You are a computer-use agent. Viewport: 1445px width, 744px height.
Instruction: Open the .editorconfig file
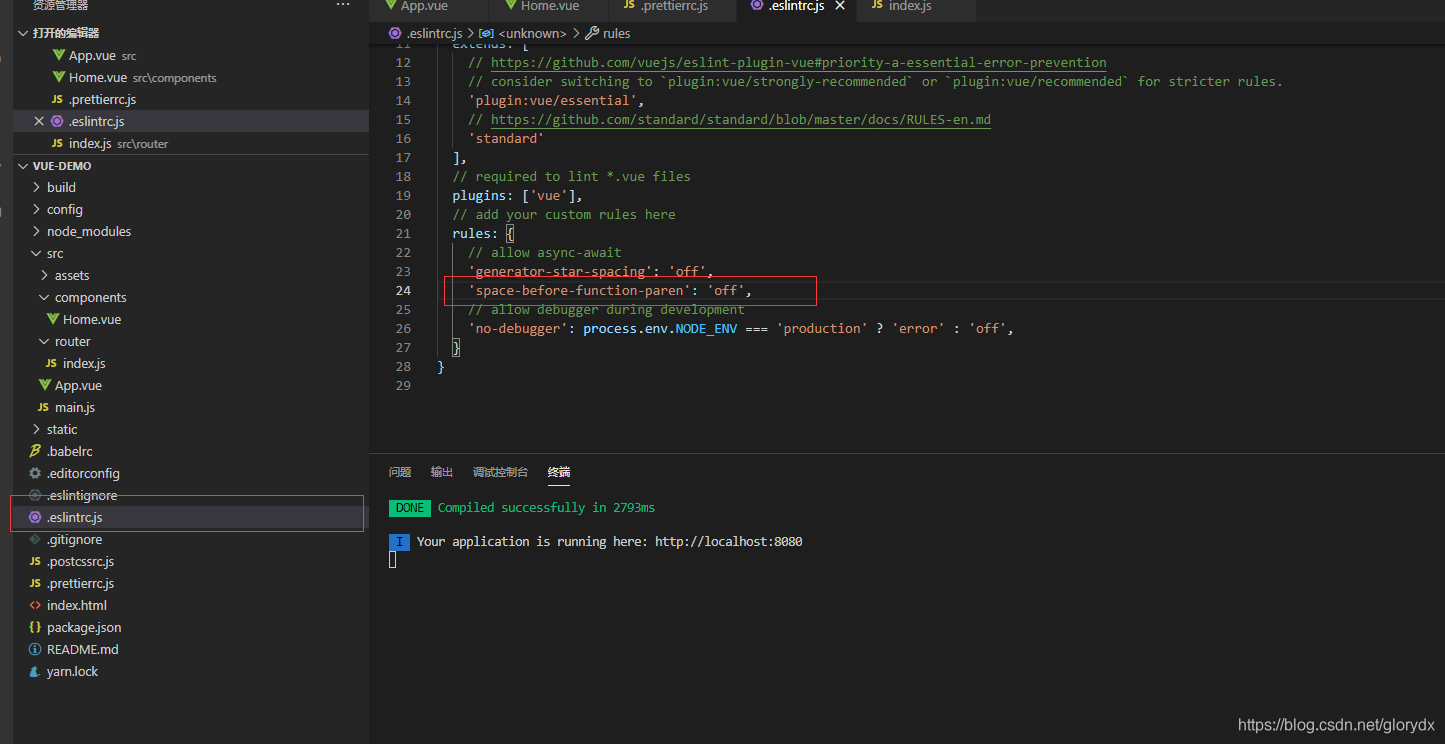pyautogui.click(x=83, y=473)
